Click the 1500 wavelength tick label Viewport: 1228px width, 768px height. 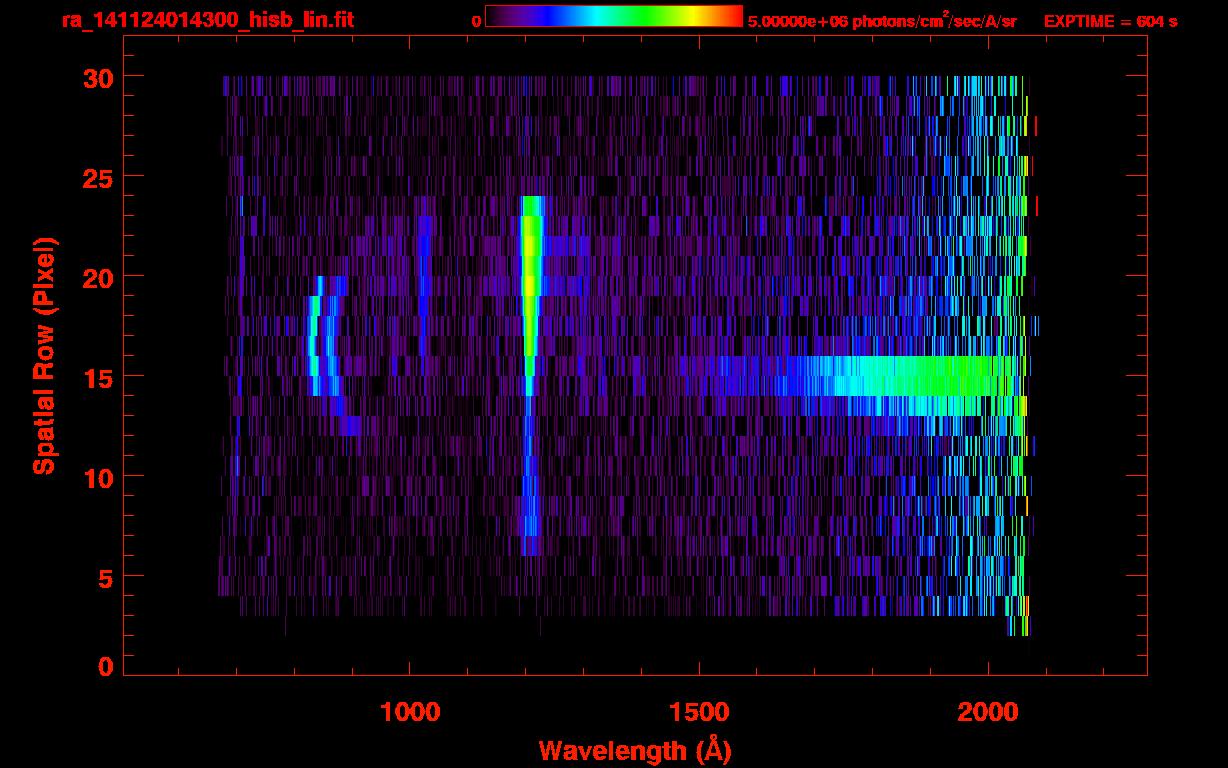(699, 712)
